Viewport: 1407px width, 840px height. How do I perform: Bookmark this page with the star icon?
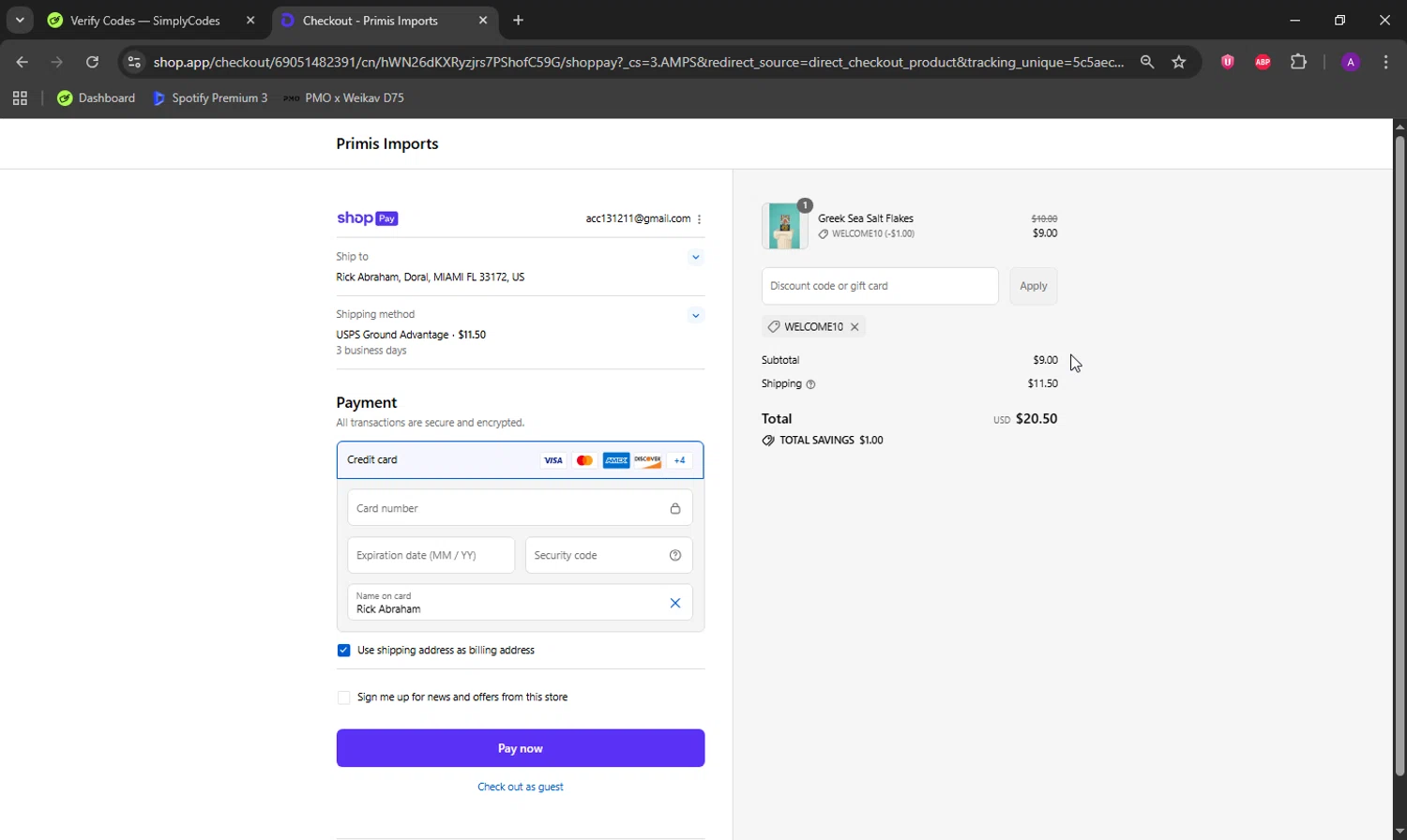[x=1179, y=62]
